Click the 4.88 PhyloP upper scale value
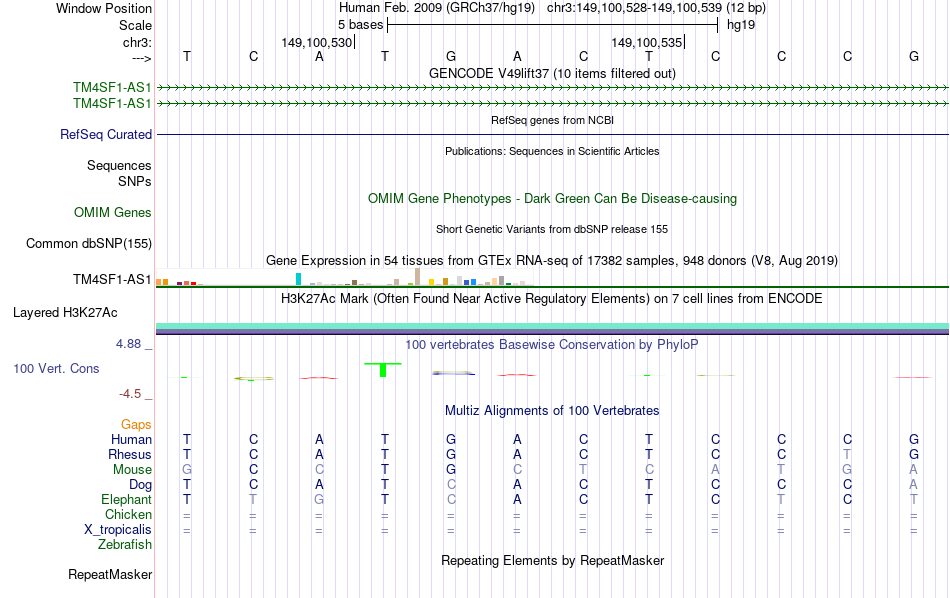The height and width of the screenshot is (598, 950). [128, 344]
